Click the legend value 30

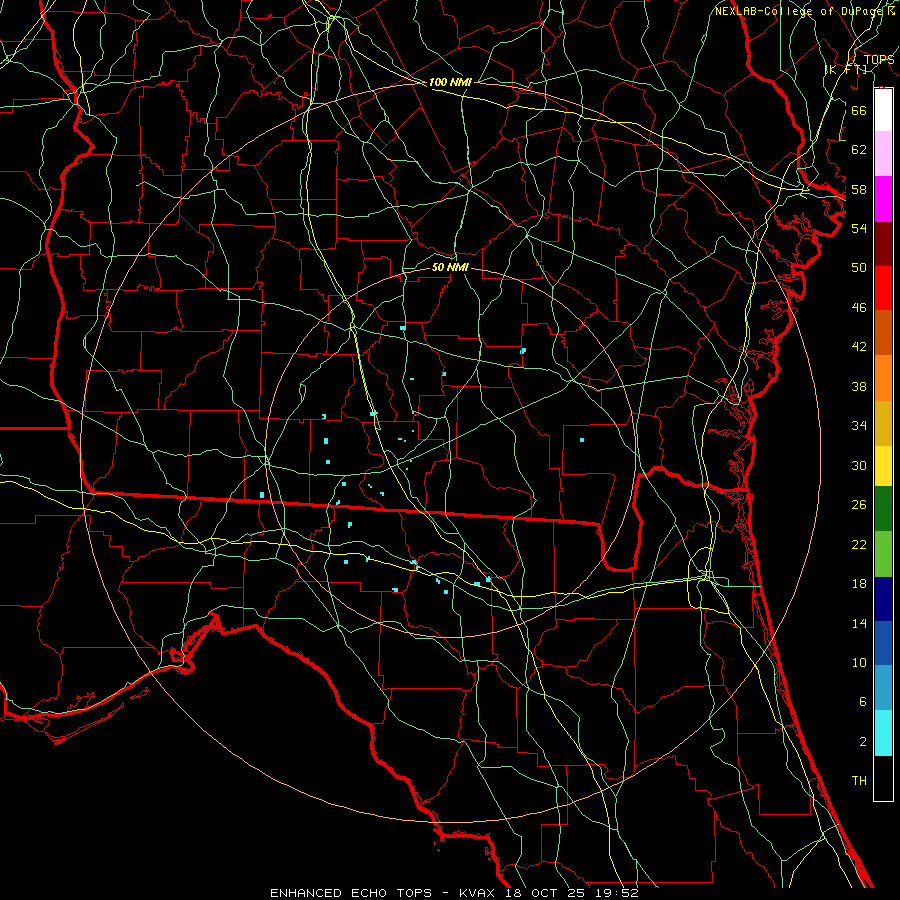tap(859, 465)
